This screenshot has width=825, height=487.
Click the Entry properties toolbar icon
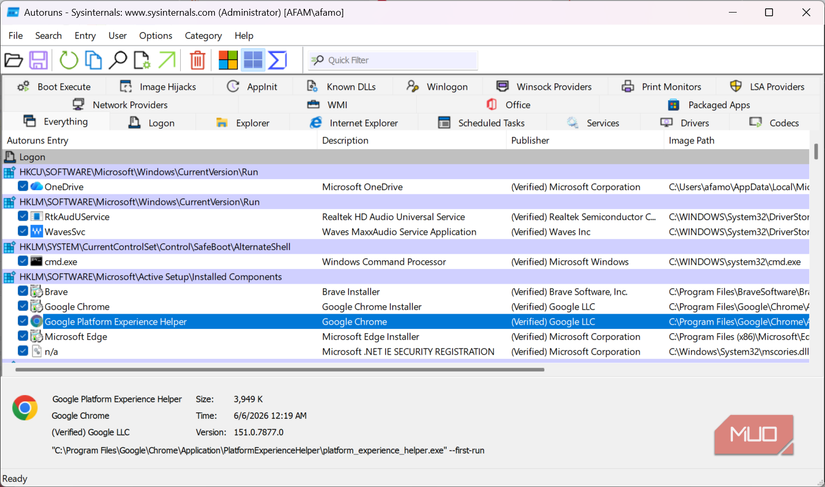(x=142, y=60)
